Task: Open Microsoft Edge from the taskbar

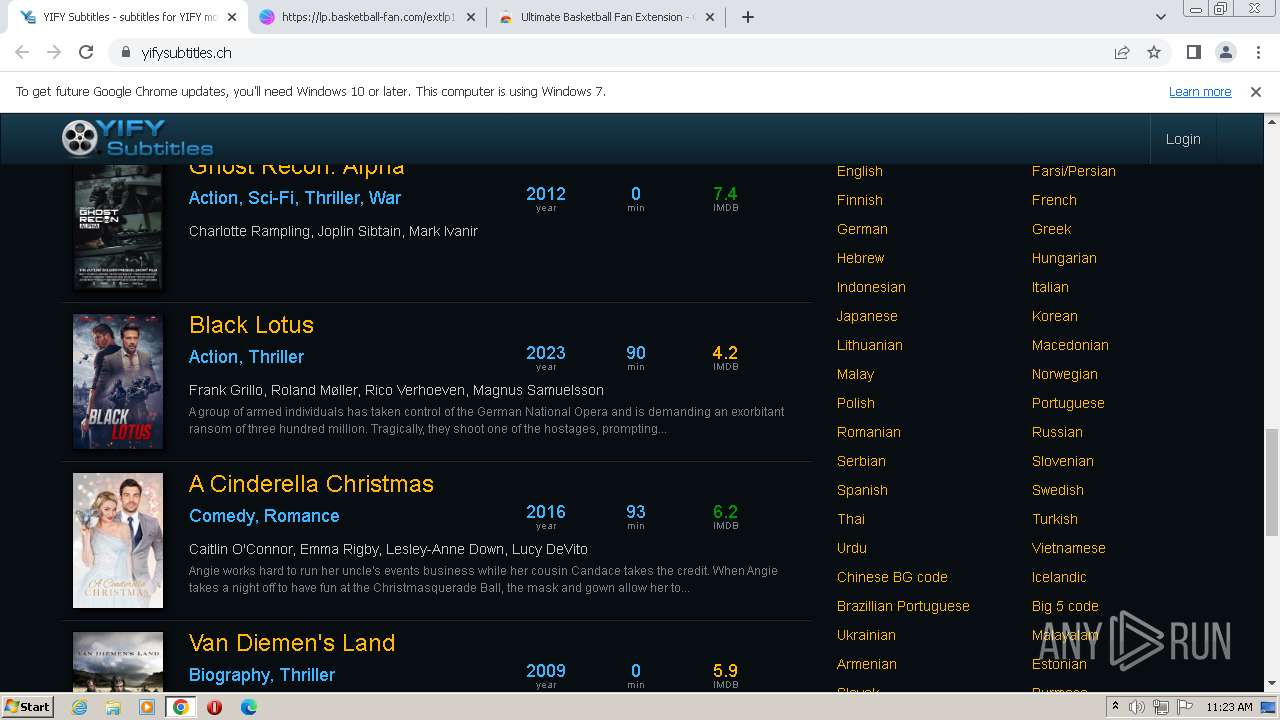Action: click(249, 707)
